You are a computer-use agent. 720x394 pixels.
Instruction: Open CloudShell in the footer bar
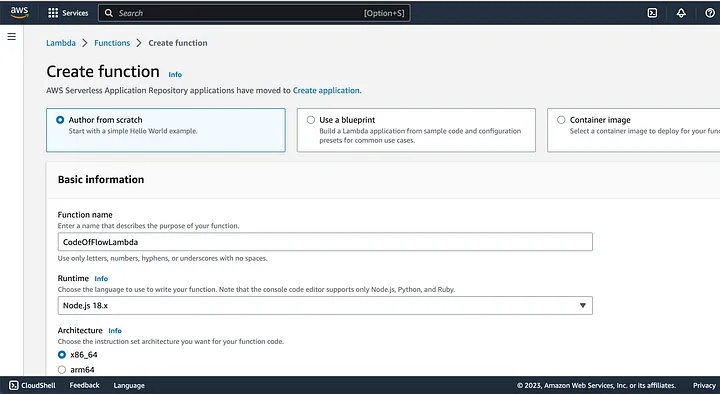pos(32,385)
